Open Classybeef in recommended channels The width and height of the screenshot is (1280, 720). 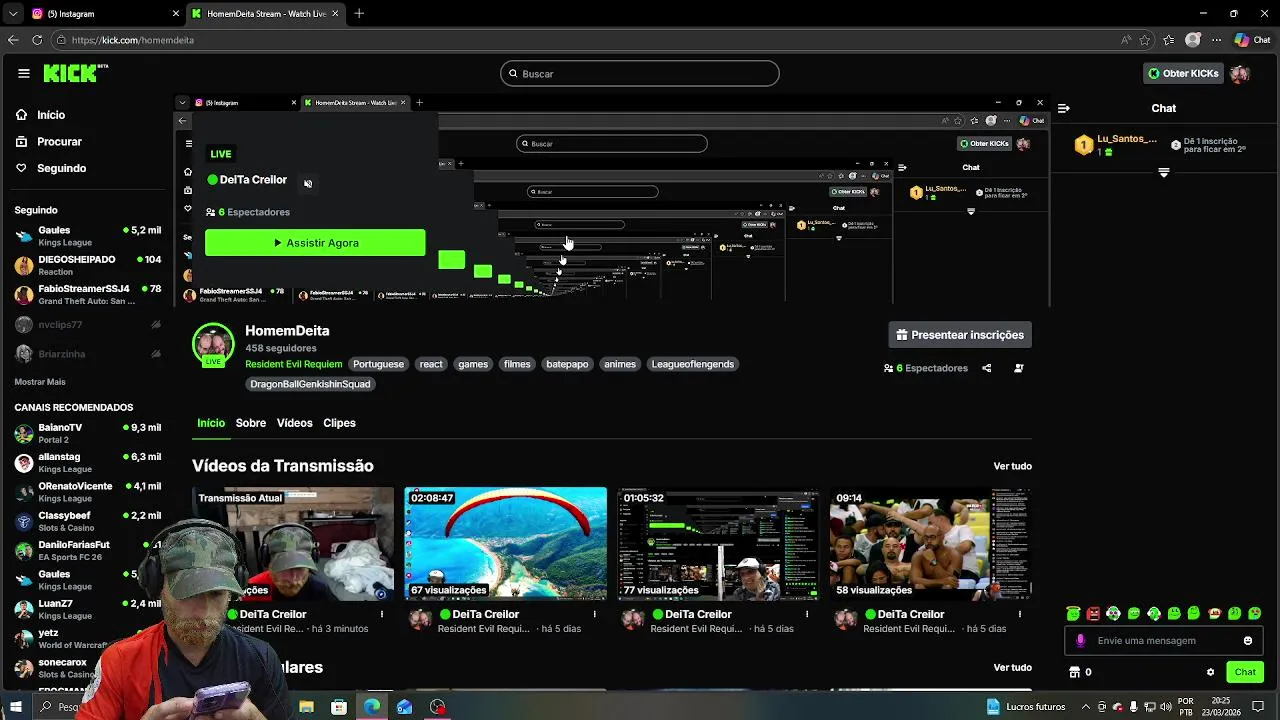[88, 521]
